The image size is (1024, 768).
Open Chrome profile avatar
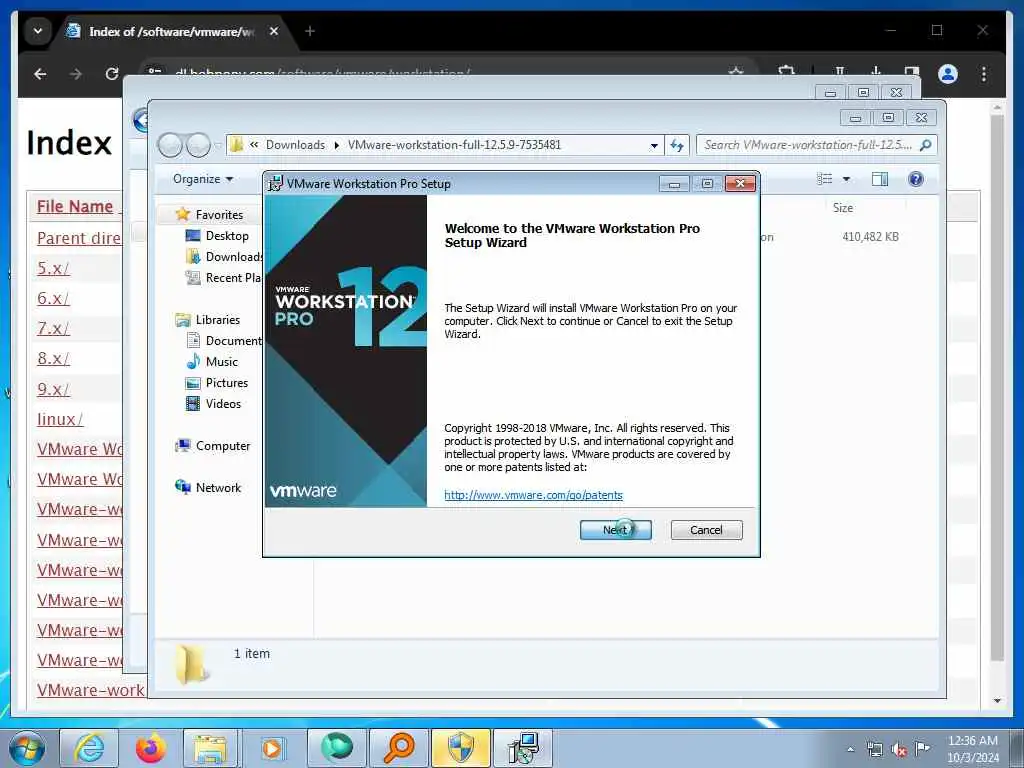point(948,74)
